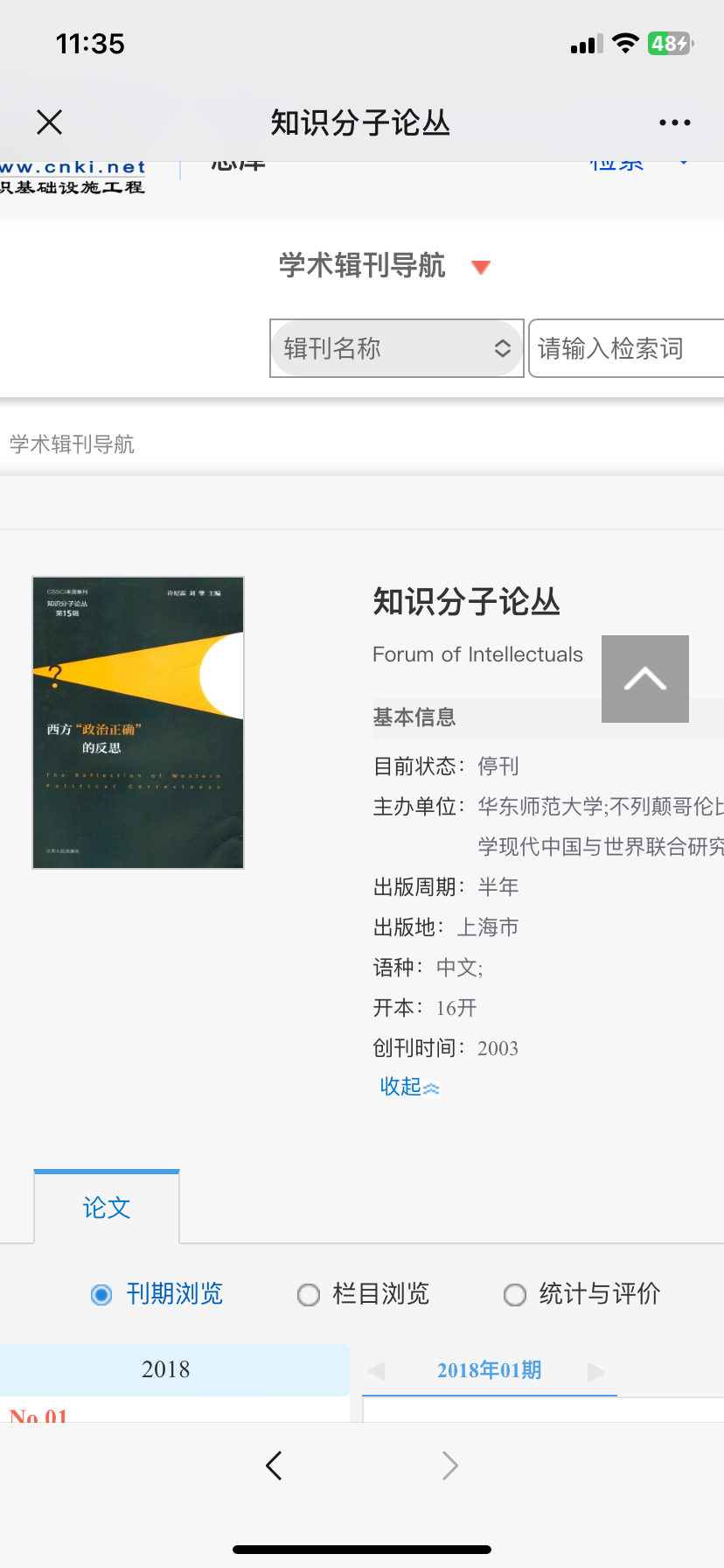
Task: Tap the browser back arrow
Action: [x=274, y=1465]
